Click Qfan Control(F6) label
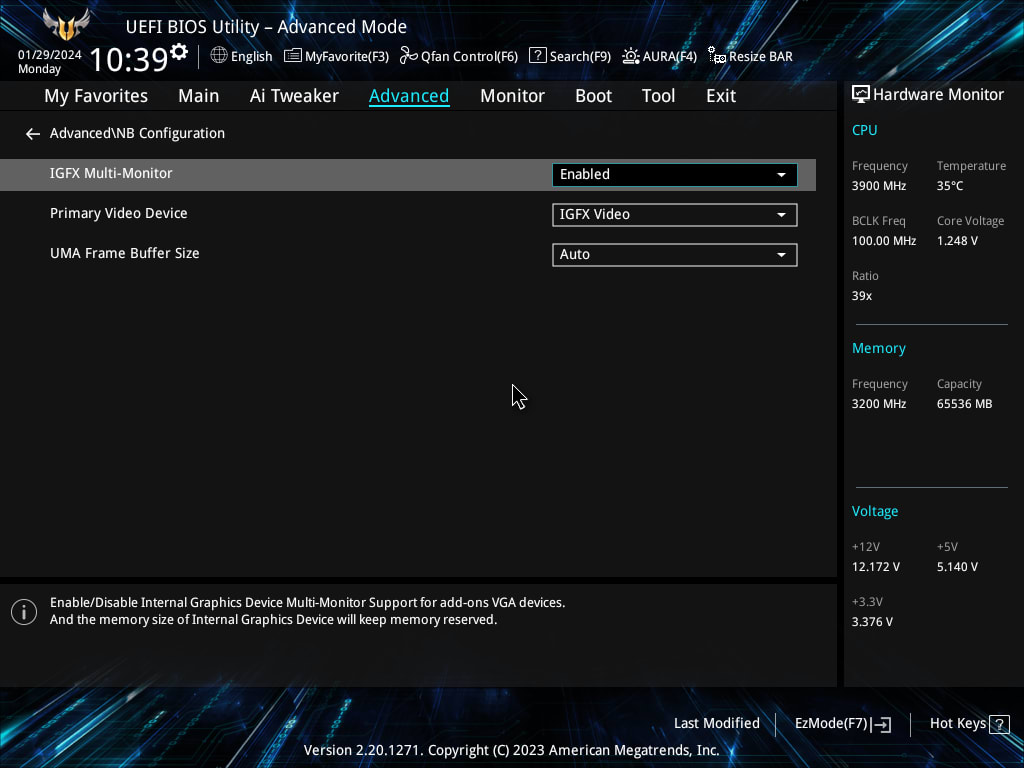The height and width of the screenshot is (768, 1024). 469,56
